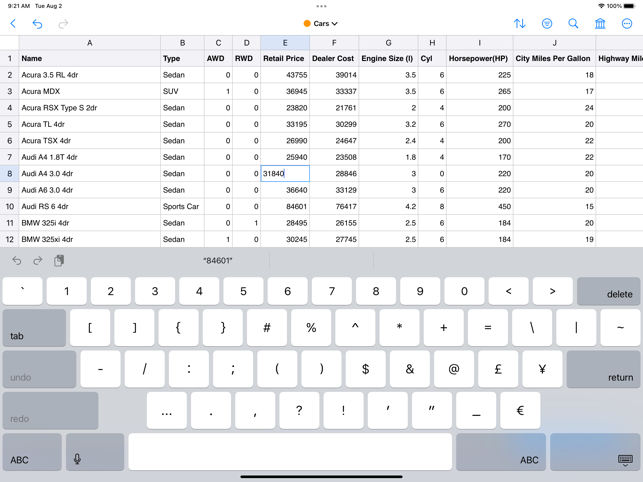Tap the space bar
Image resolution: width=643 pixels, height=482 pixels.
(290, 452)
